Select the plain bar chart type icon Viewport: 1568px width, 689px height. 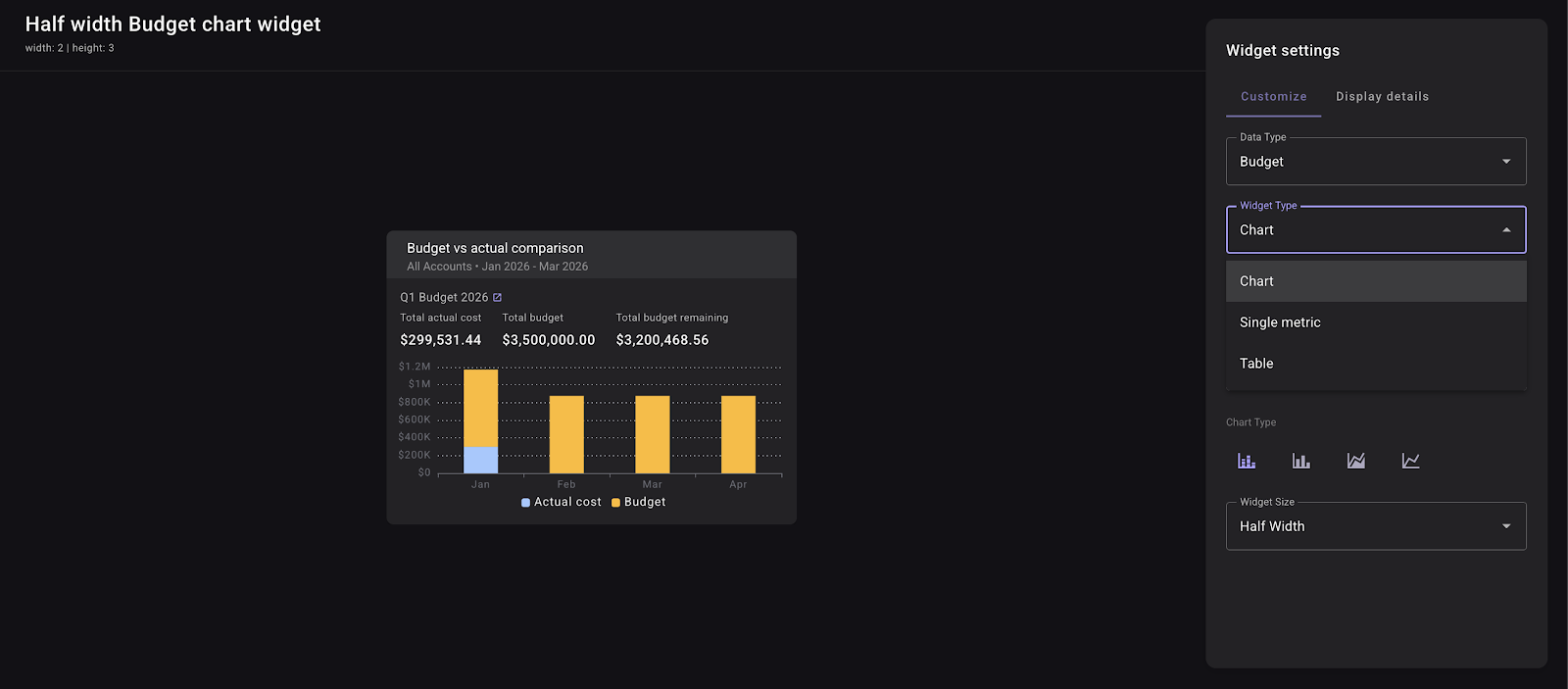coord(1301,461)
